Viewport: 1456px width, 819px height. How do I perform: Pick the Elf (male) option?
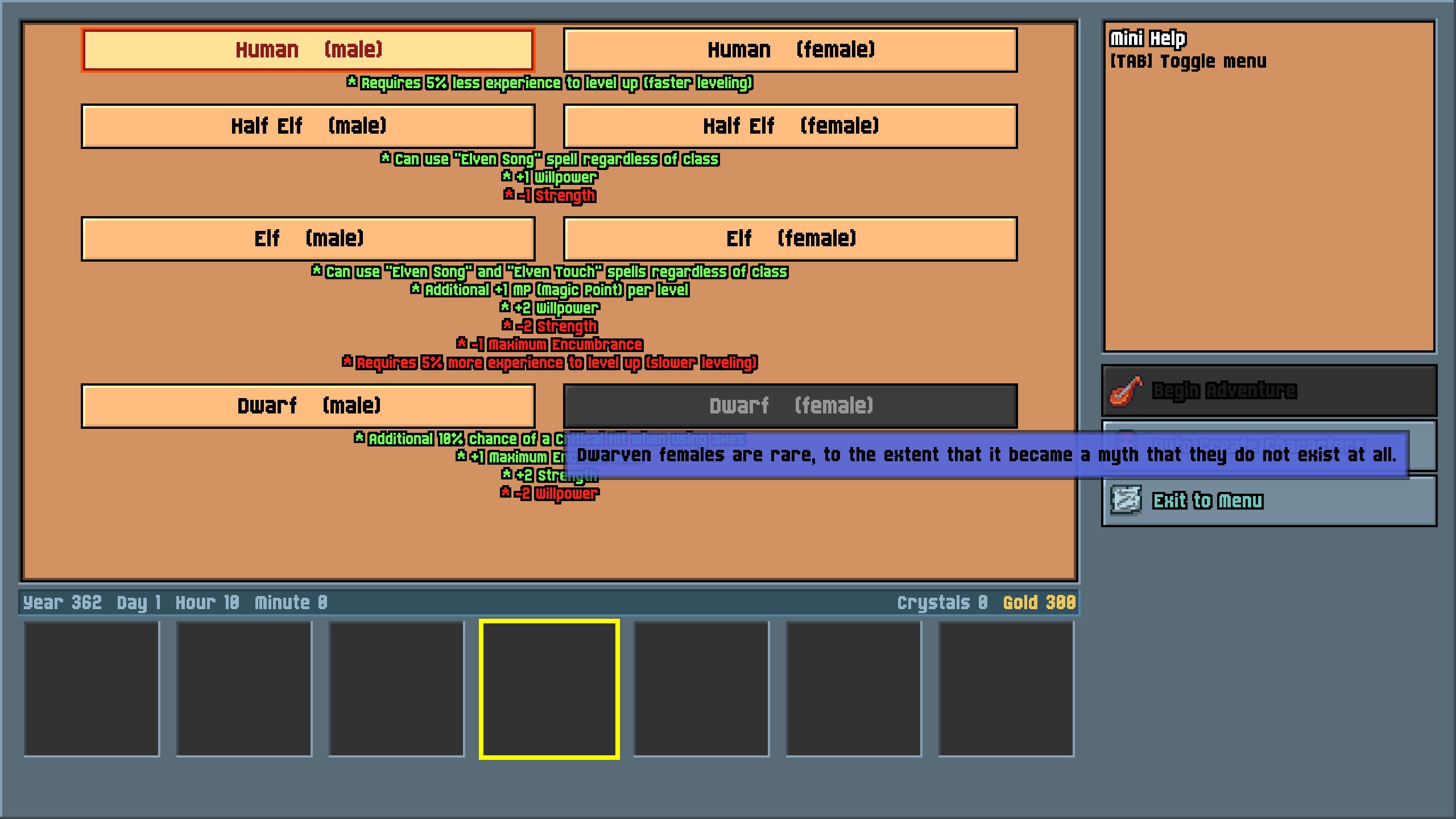[308, 239]
